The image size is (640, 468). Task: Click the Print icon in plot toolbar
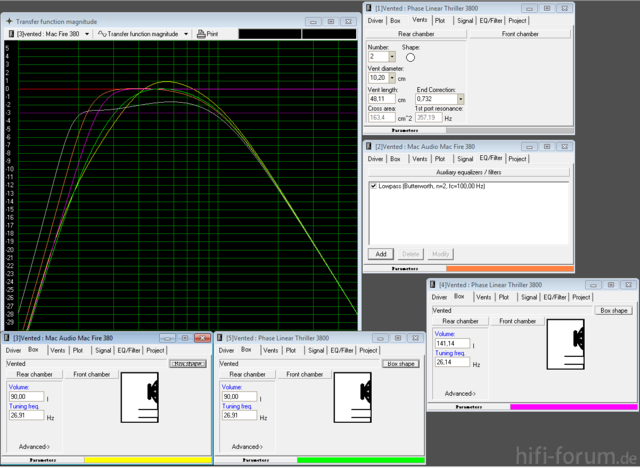click(201, 34)
